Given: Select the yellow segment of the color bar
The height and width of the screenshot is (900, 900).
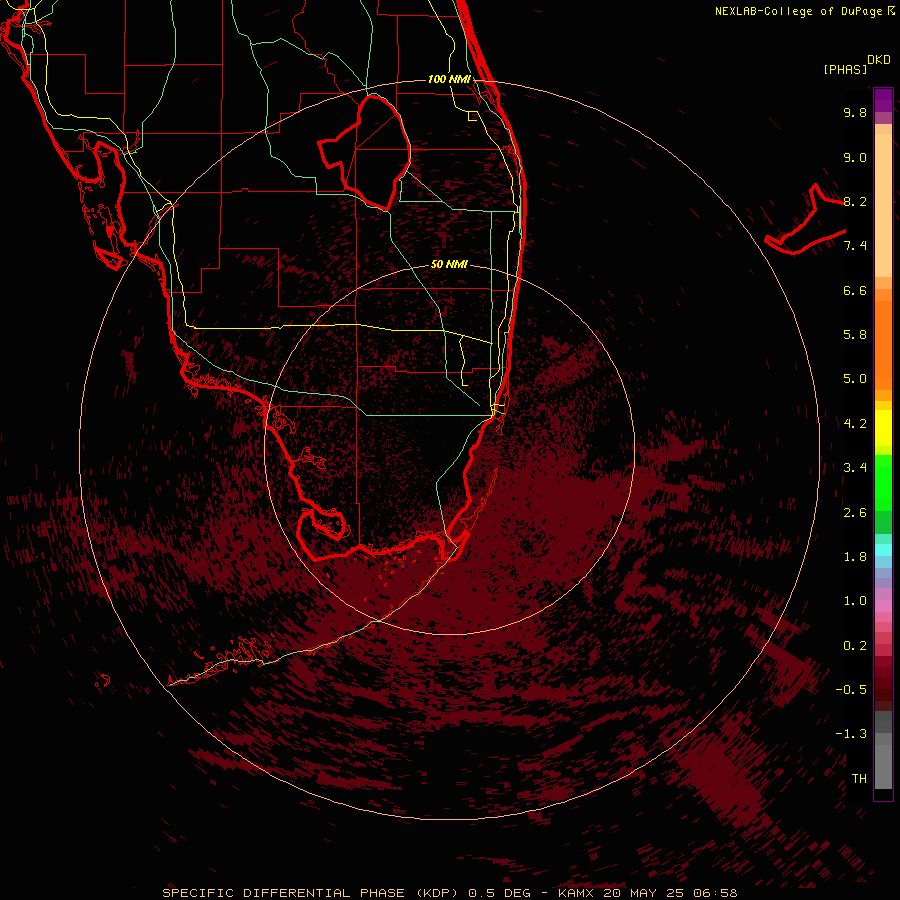Looking at the screenshot, I should [x=883, y=428].
